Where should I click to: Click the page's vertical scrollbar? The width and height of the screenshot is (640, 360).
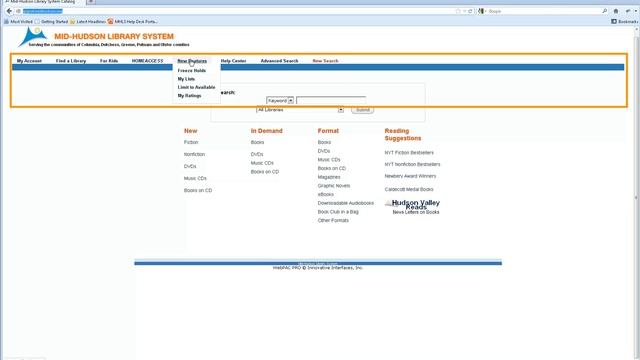click(636, 196)
